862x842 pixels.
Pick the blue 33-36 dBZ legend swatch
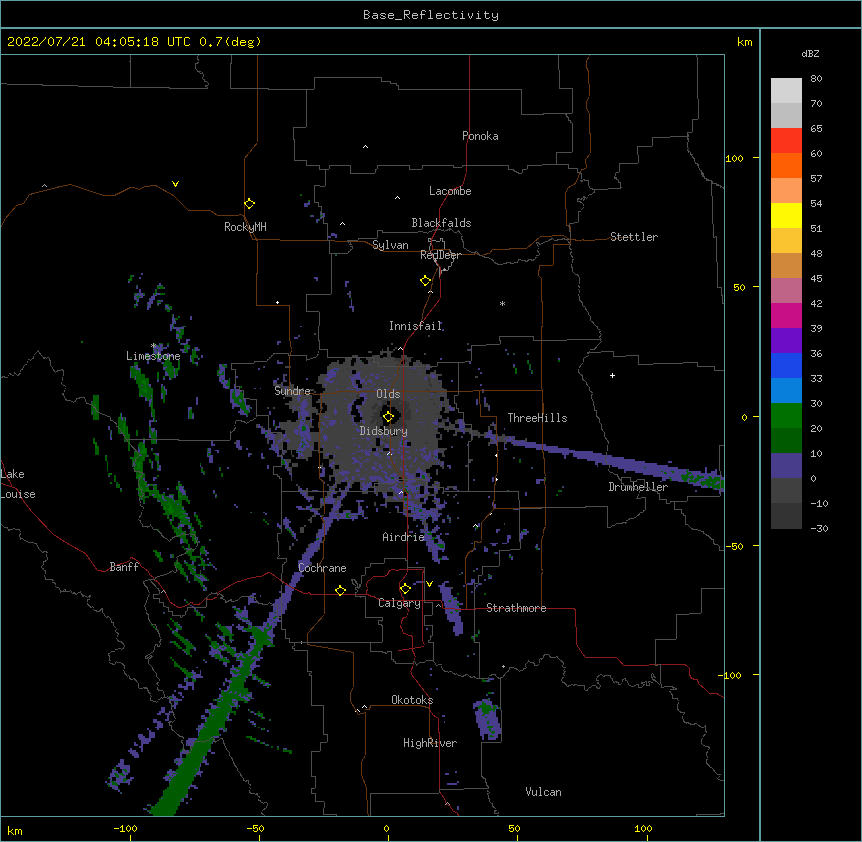coord(786,365)
